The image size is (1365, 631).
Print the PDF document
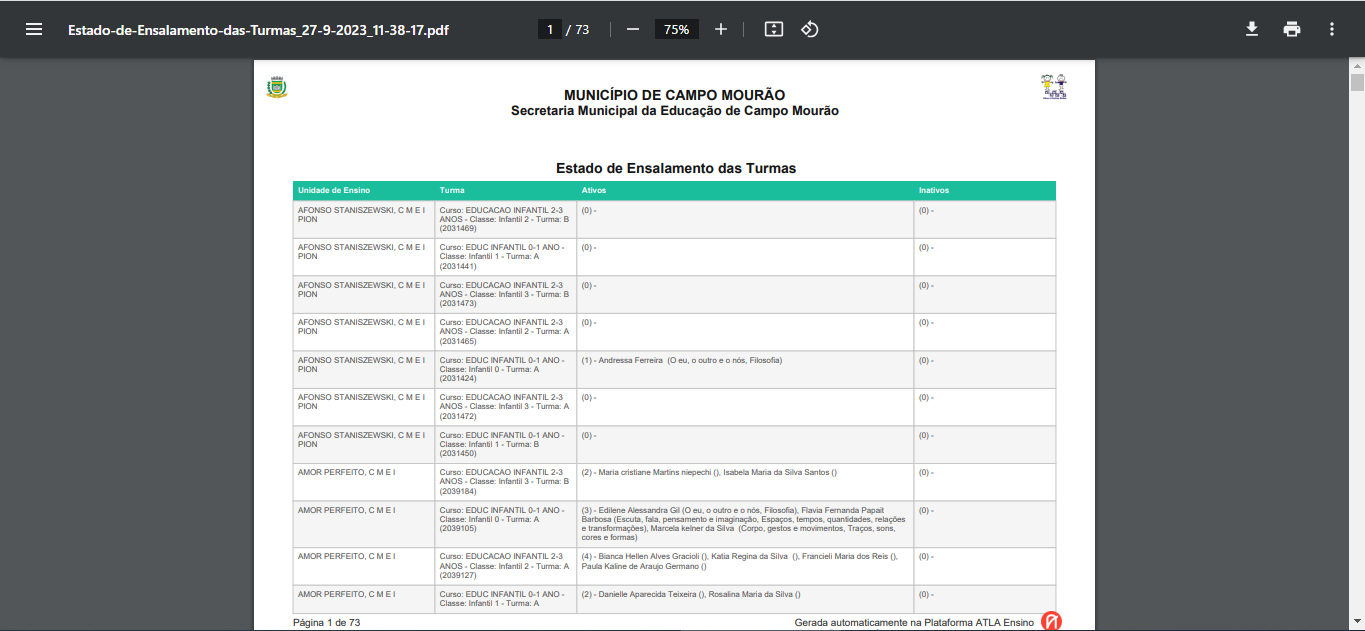(1292, 29)
